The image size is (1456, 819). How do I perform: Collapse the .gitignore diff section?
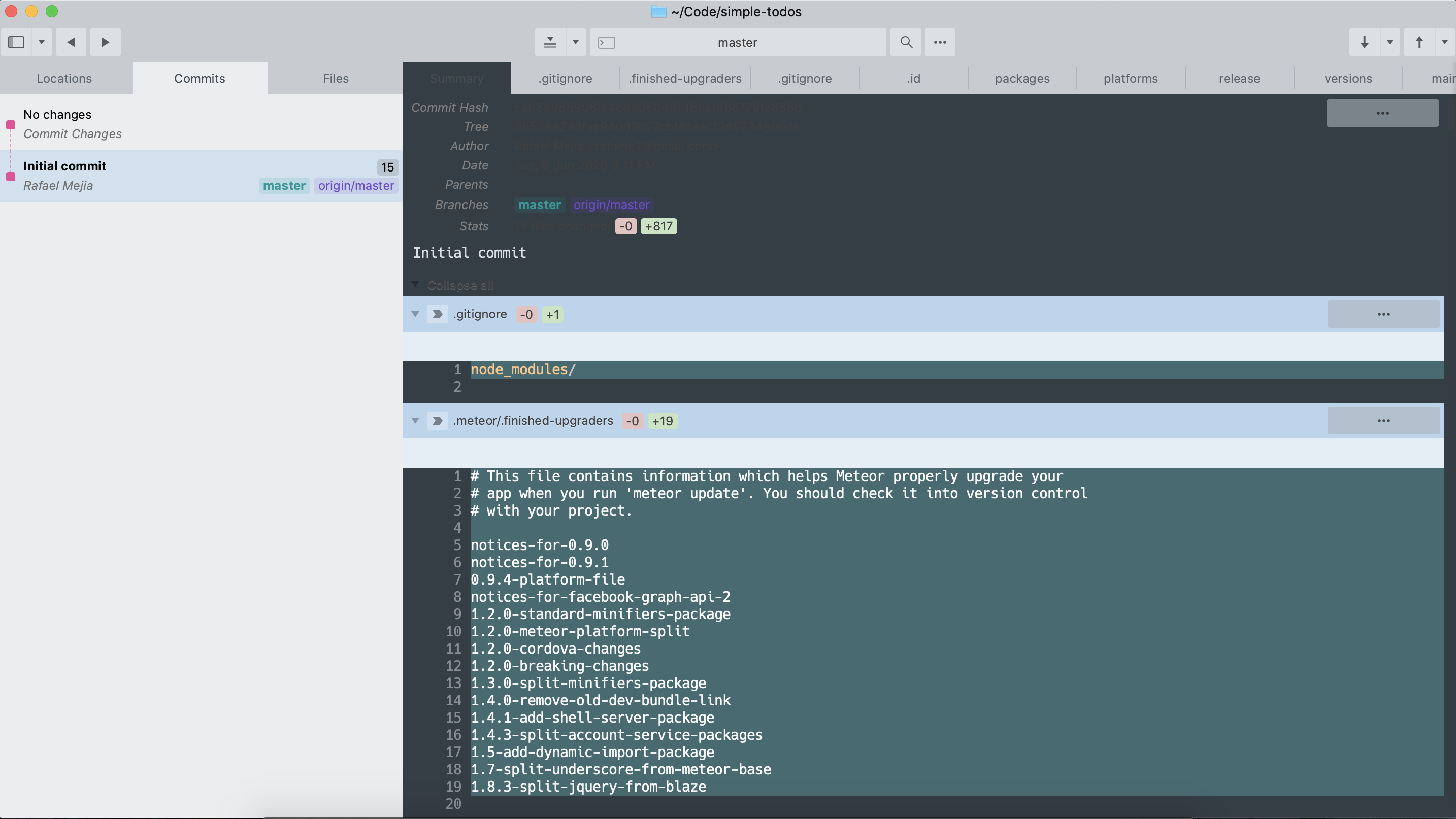[415, 314]
